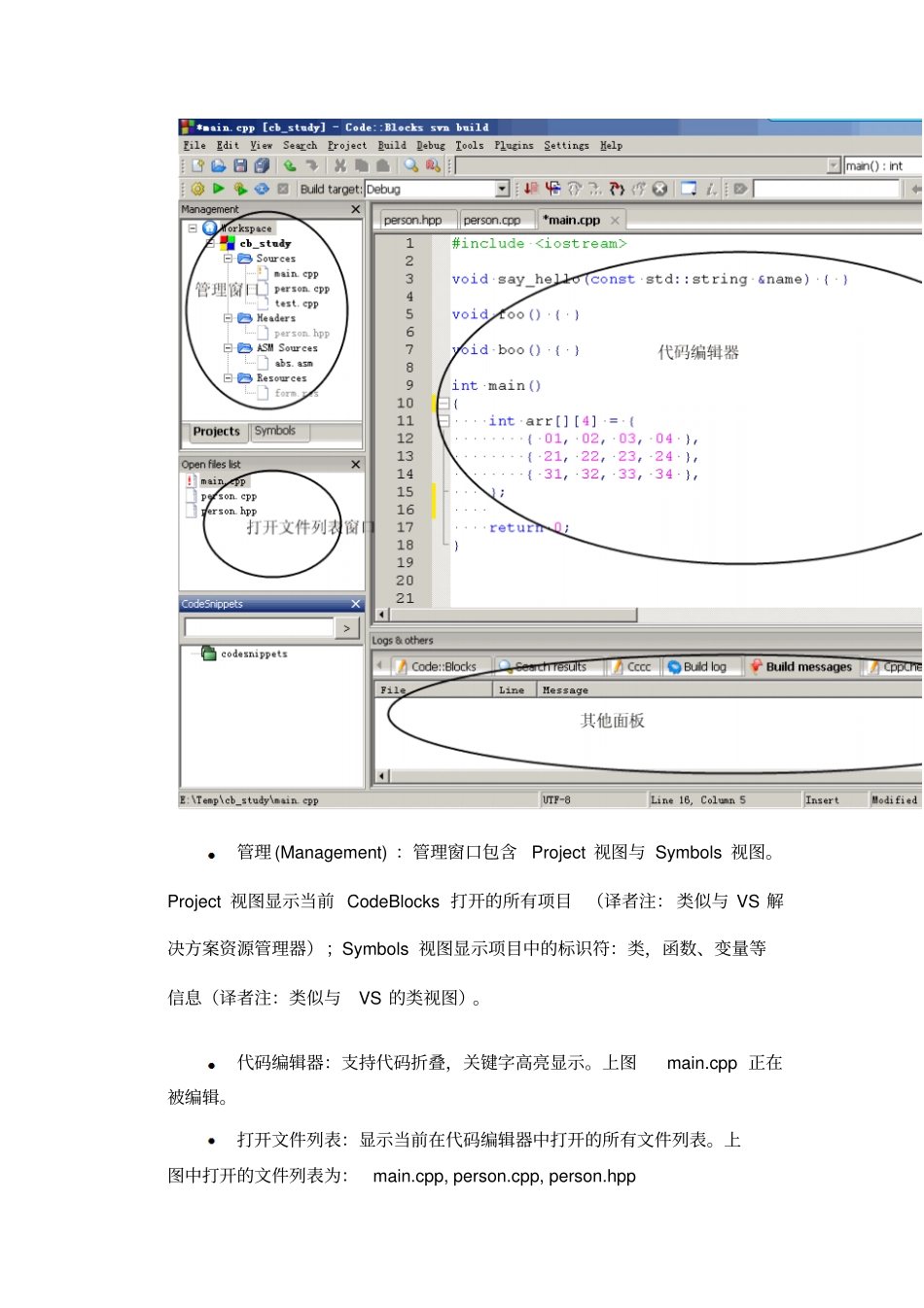The height and width of the screenshot is (1308, 924).
Task: Click the green Run icon
Action: [219, 189]
